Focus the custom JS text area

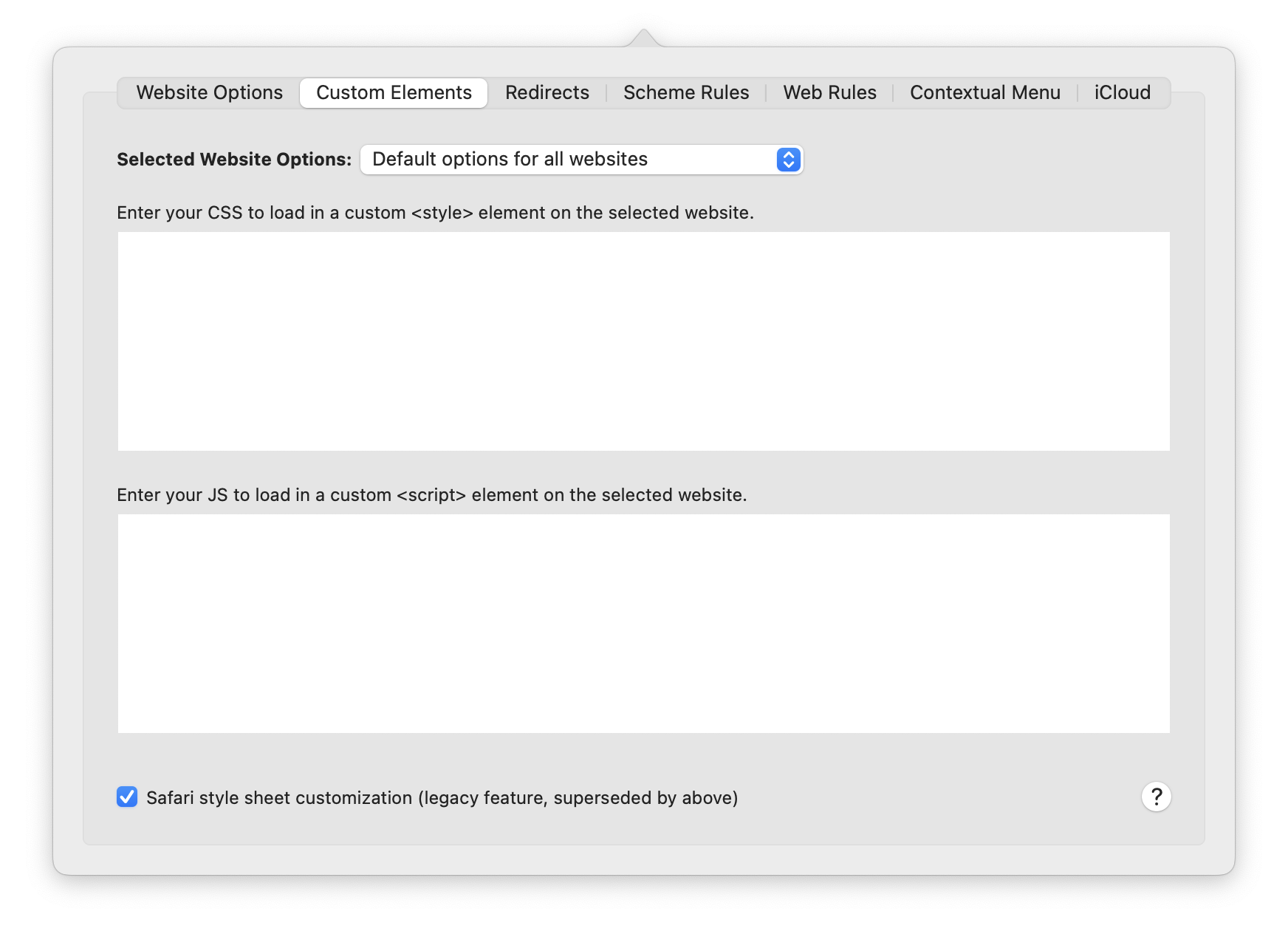tap(643, 623)
